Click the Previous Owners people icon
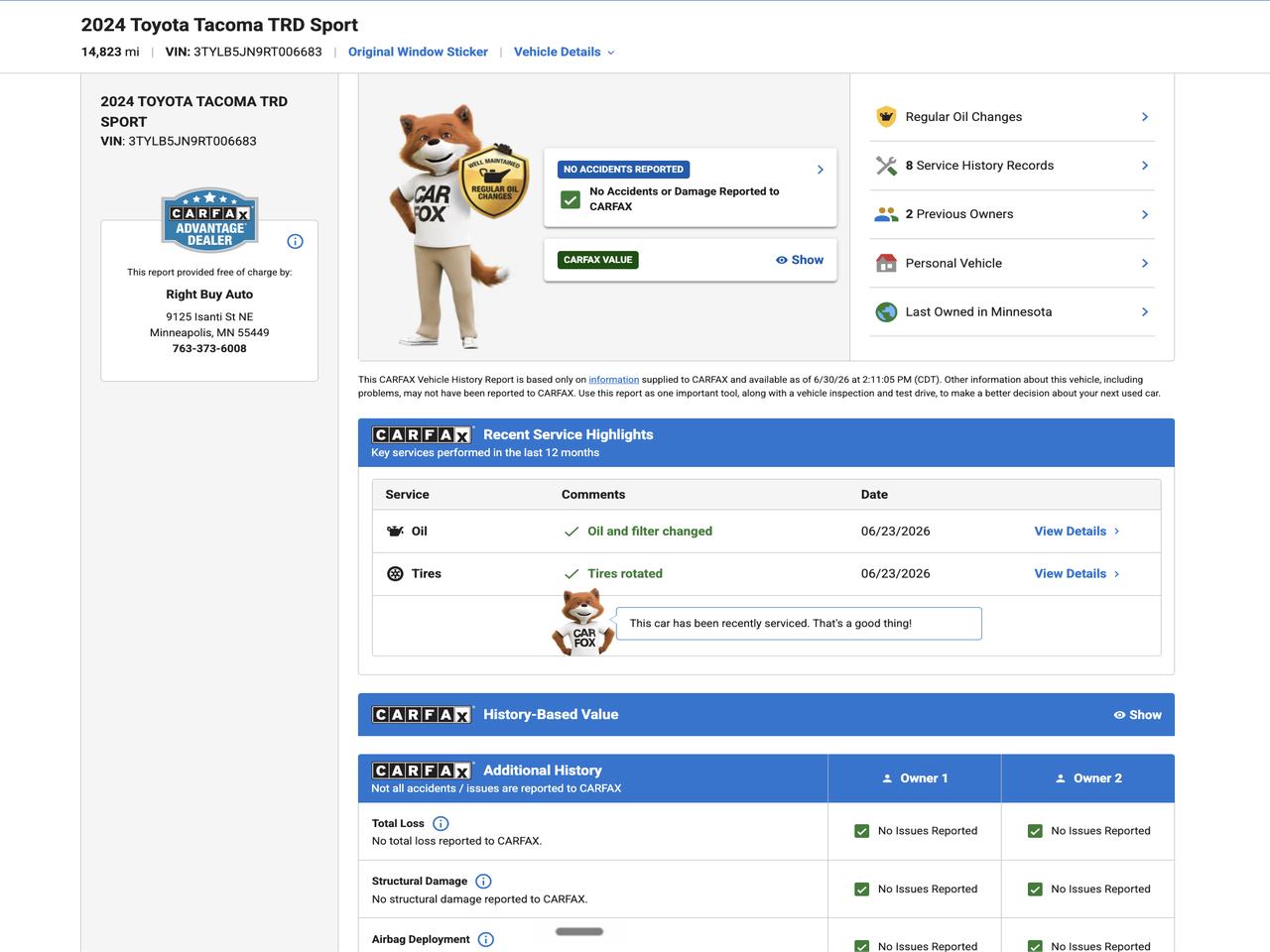Viewport: 1270px width, 952px height. coord(886,214)
